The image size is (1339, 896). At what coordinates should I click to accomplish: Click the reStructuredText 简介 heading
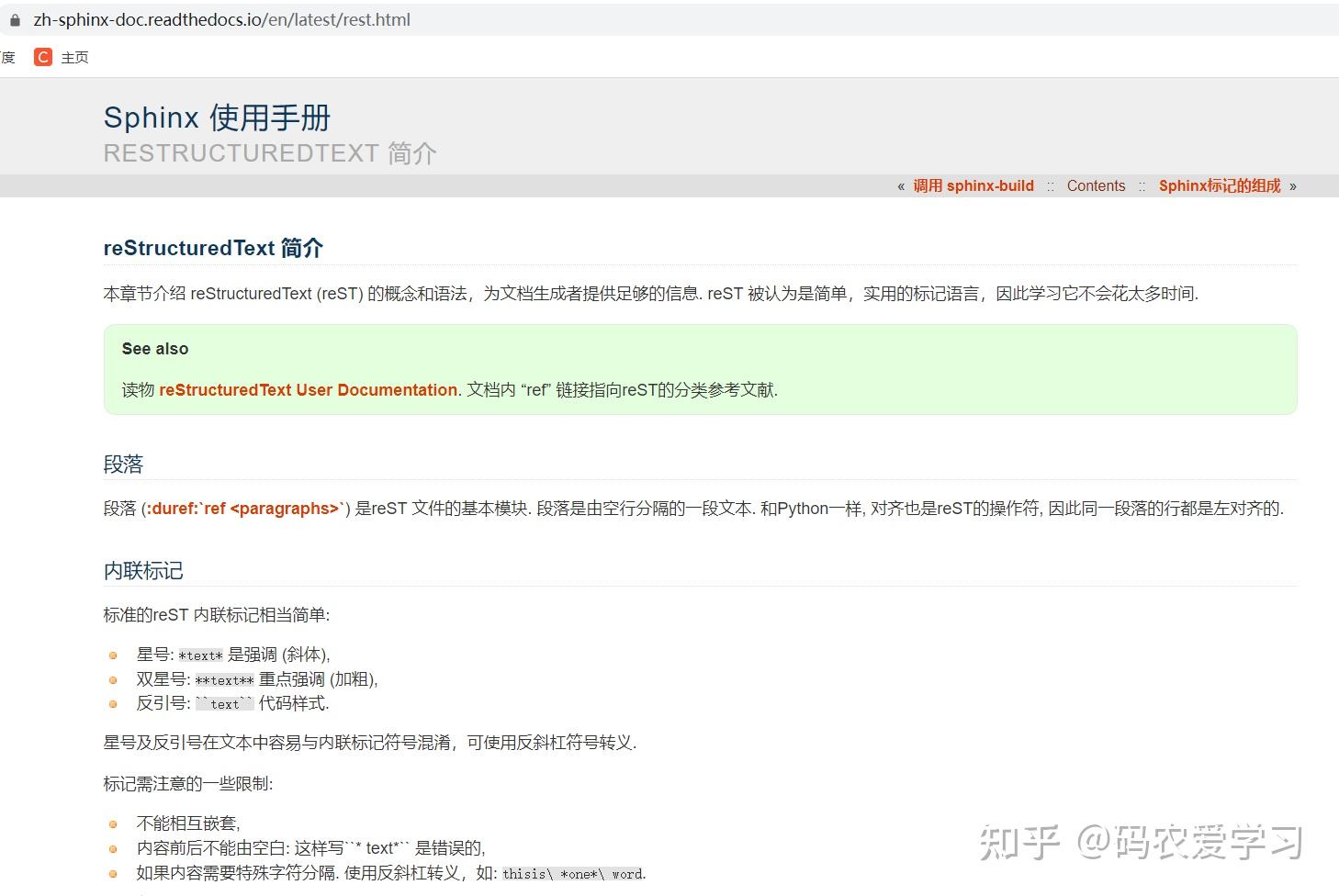tap(213, 248)
